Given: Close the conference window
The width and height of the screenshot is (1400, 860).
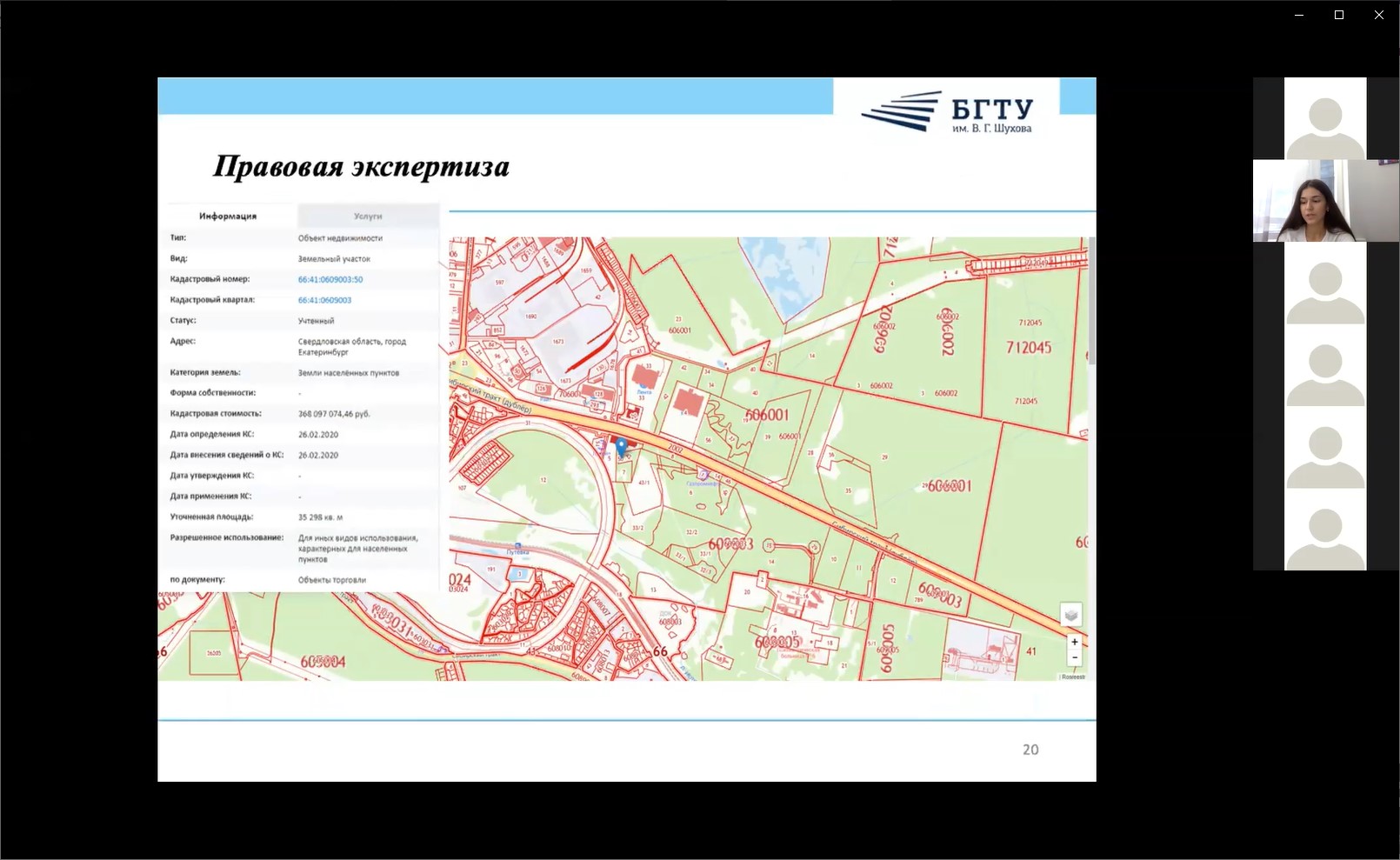Looking at the screenshot, I should [x=1379, y=15].
